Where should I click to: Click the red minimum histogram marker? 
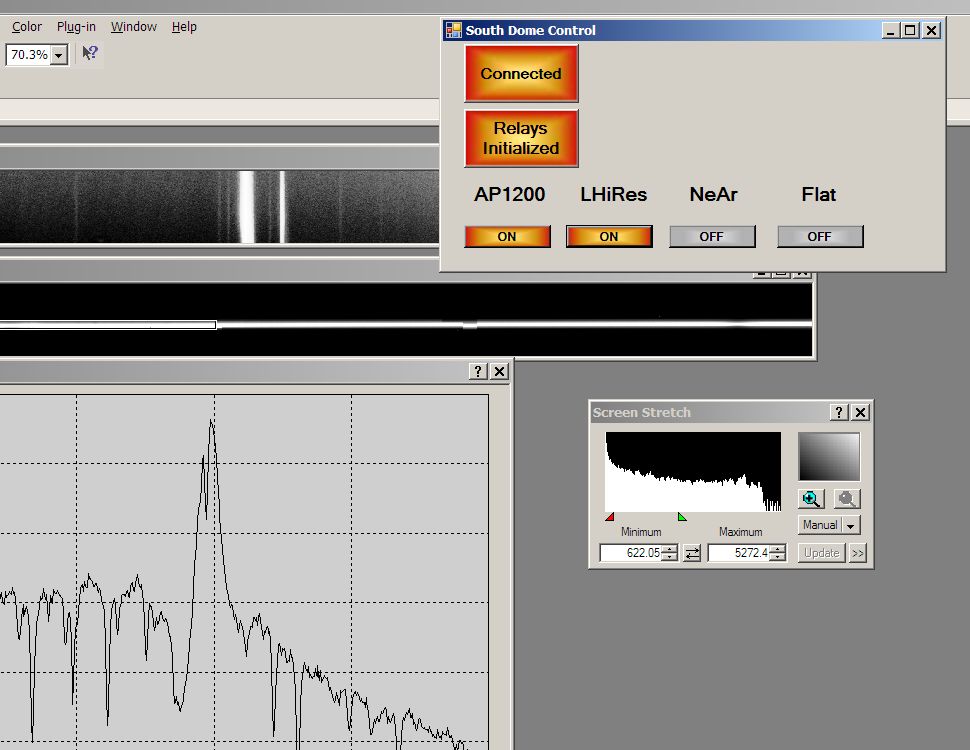[610, 517]
